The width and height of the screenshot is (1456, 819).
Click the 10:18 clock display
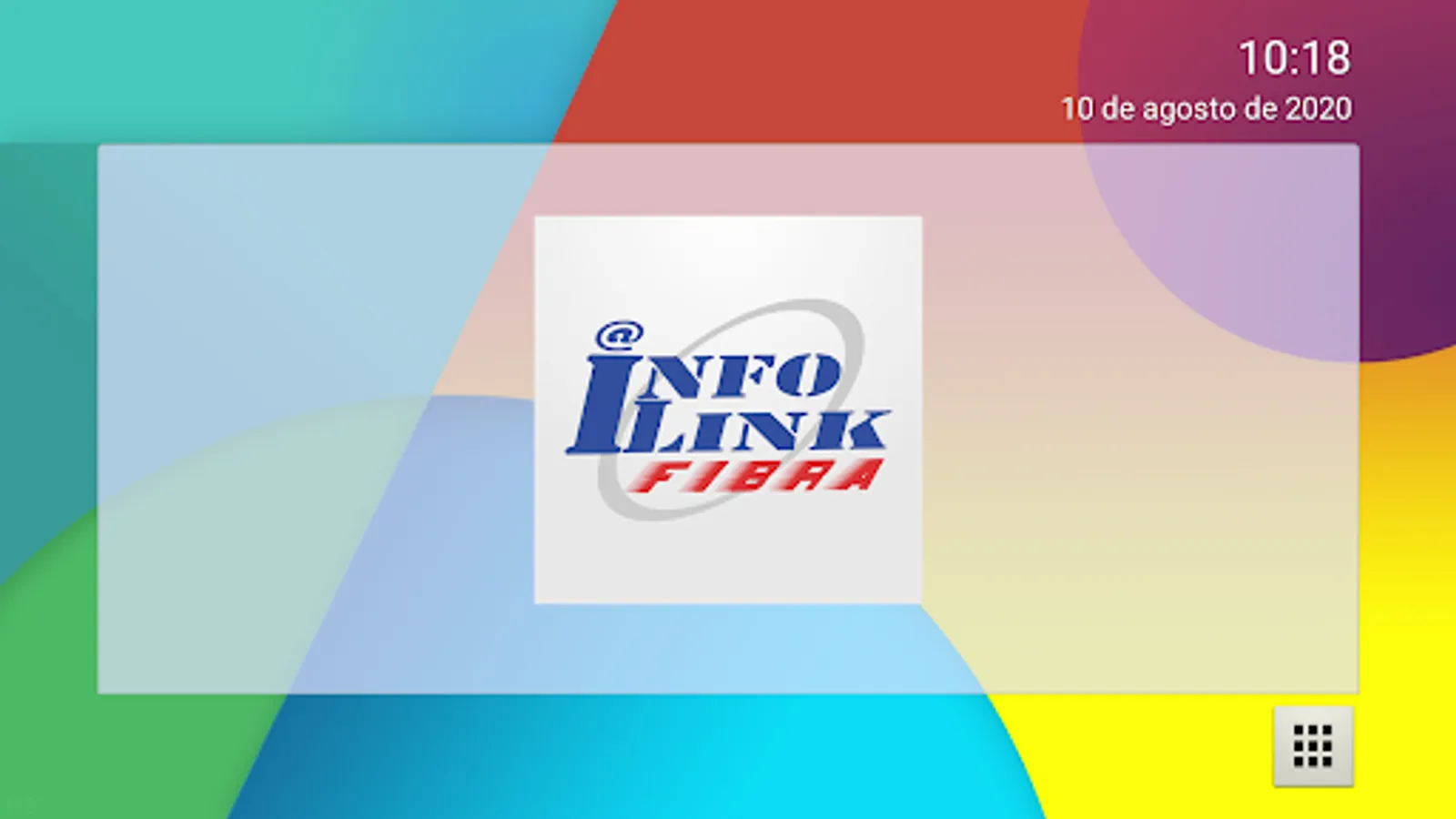pos(1294,58)
